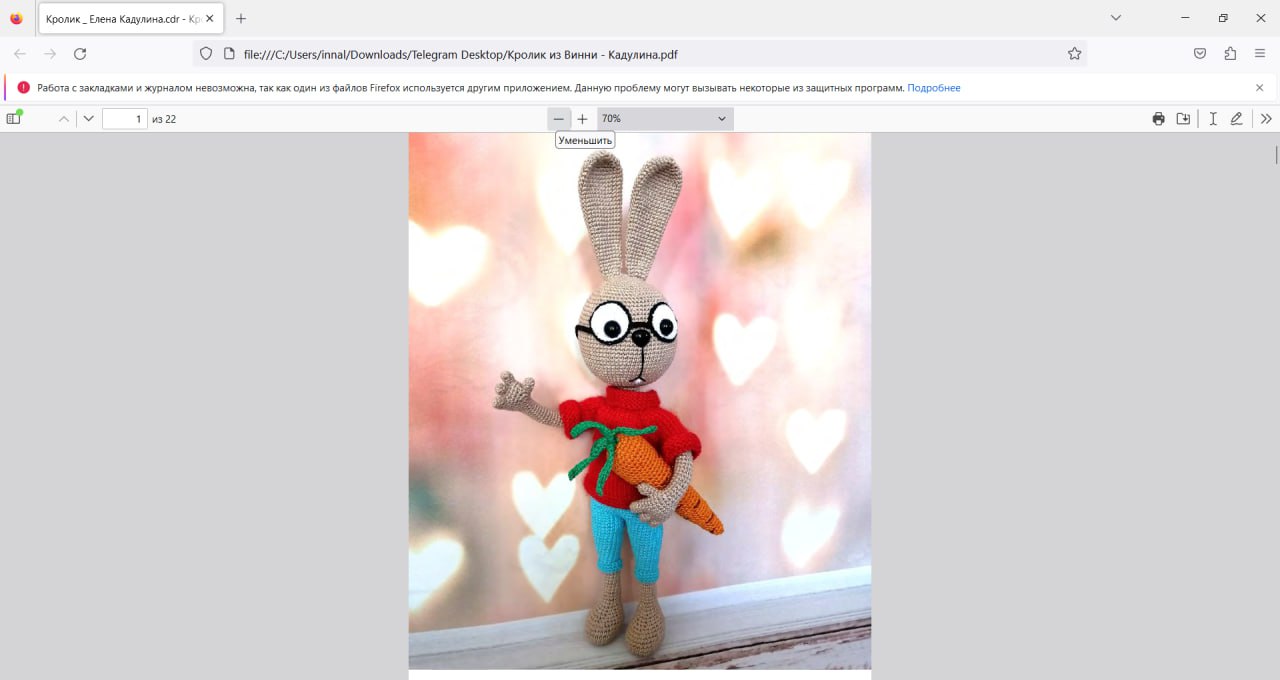This screenshot has width=1280, height=680.
Task: Select the draw annotation pen tool
Action: coord(1237,119)
